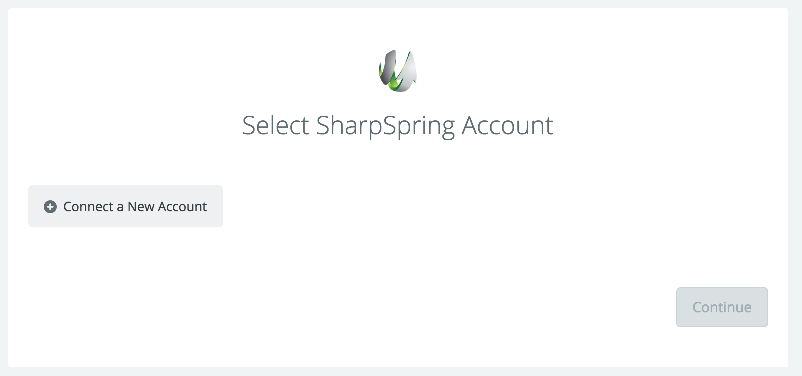The image size is (802, 376).
Task: Select the green and gray SharpSpring emblem
Action: click(397, 71)
